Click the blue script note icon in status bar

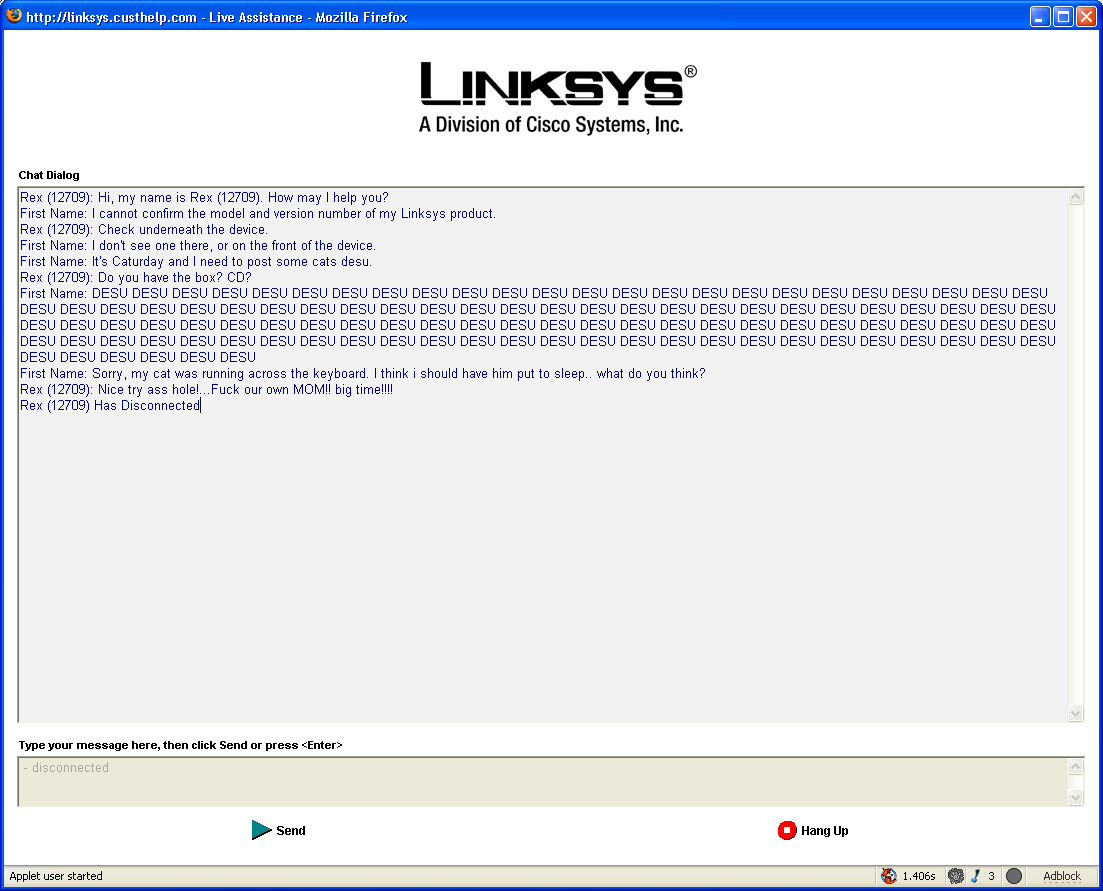976,876
